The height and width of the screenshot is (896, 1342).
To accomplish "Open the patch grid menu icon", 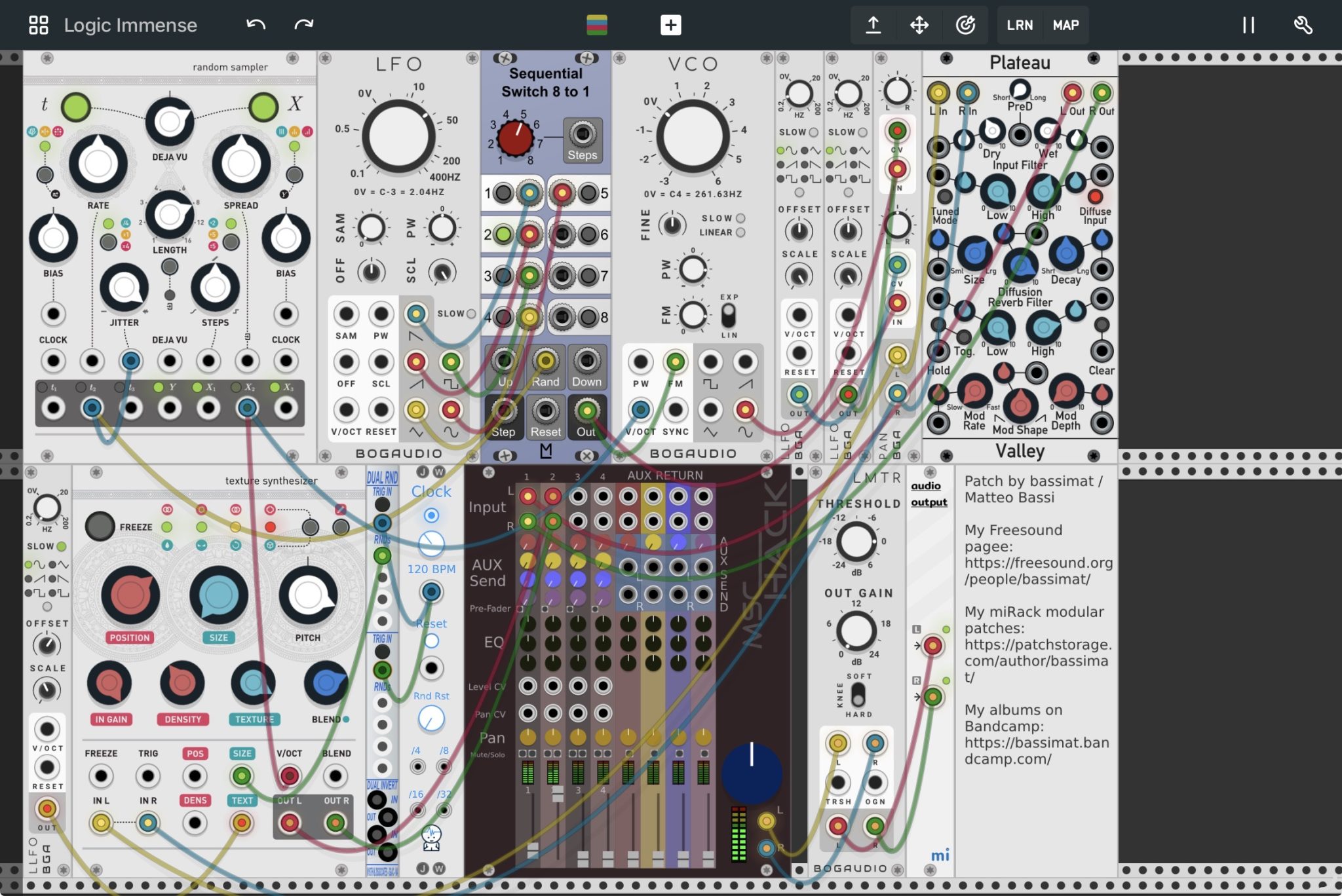I will pos(39,25).
